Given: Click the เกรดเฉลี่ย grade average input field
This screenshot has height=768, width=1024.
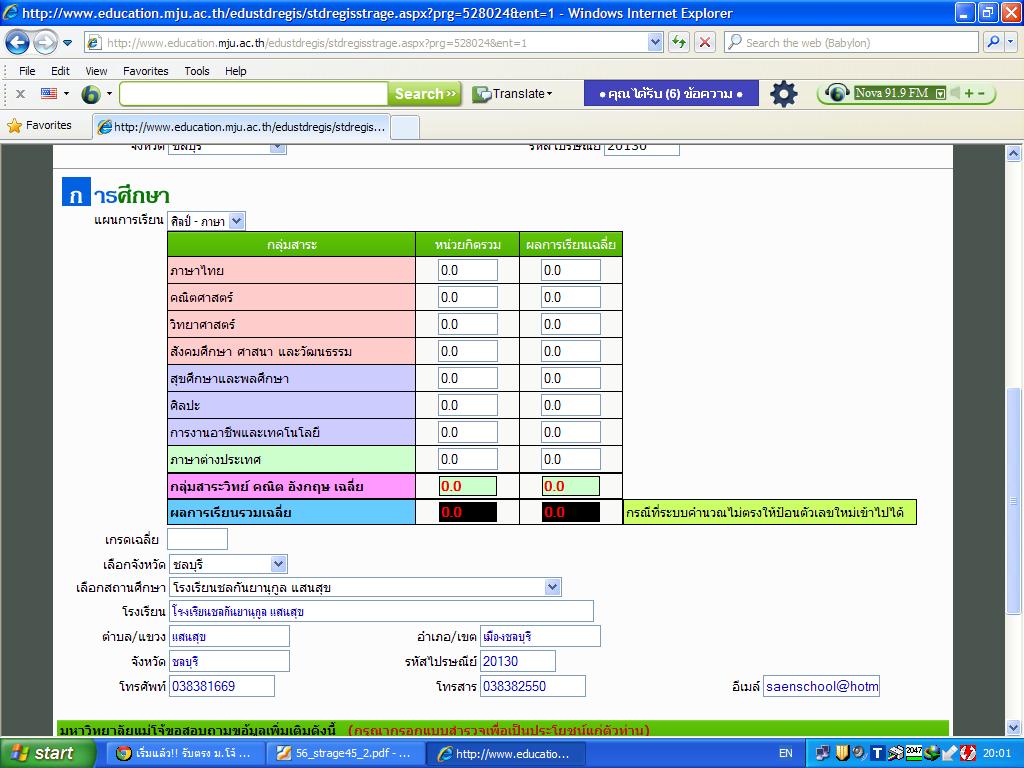Looking at the screenshot, I should click(197, 540).
